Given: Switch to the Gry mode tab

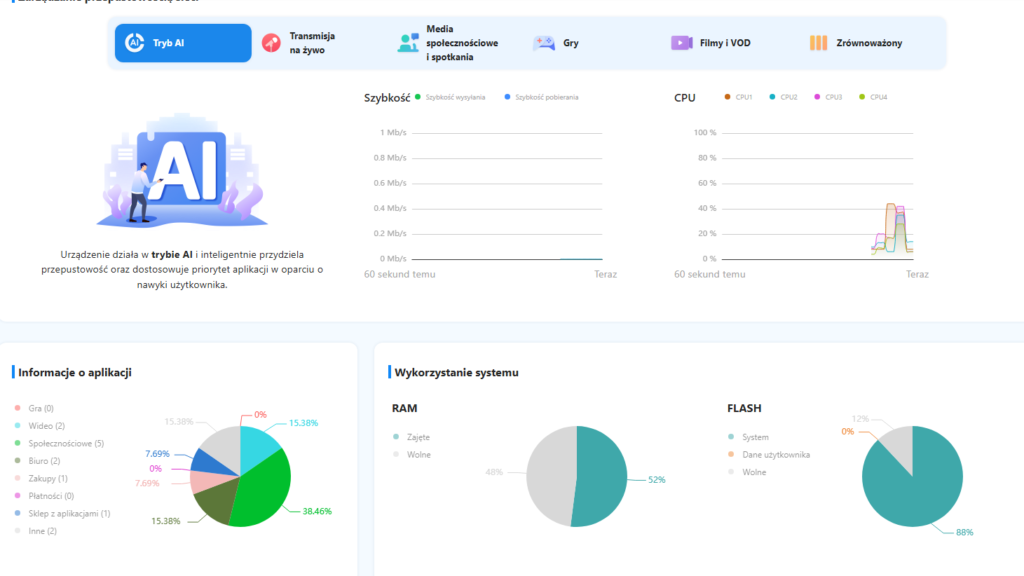Looking at the screenshot, I should [570, 43].
